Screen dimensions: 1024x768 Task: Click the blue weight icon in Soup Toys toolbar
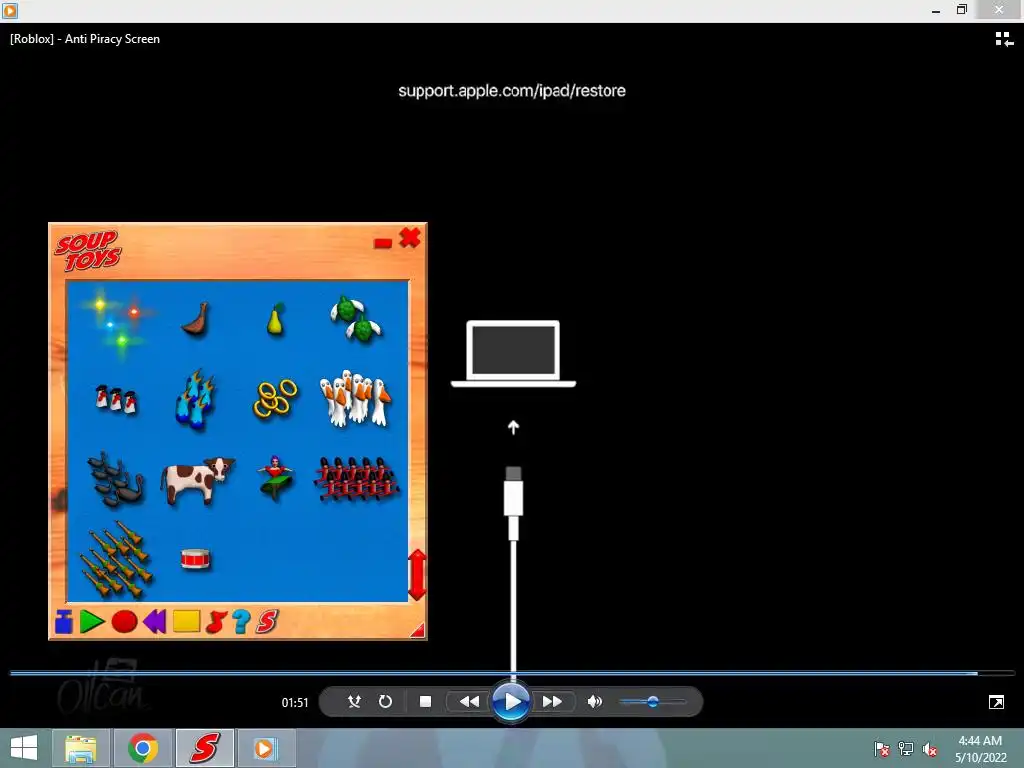63,621
